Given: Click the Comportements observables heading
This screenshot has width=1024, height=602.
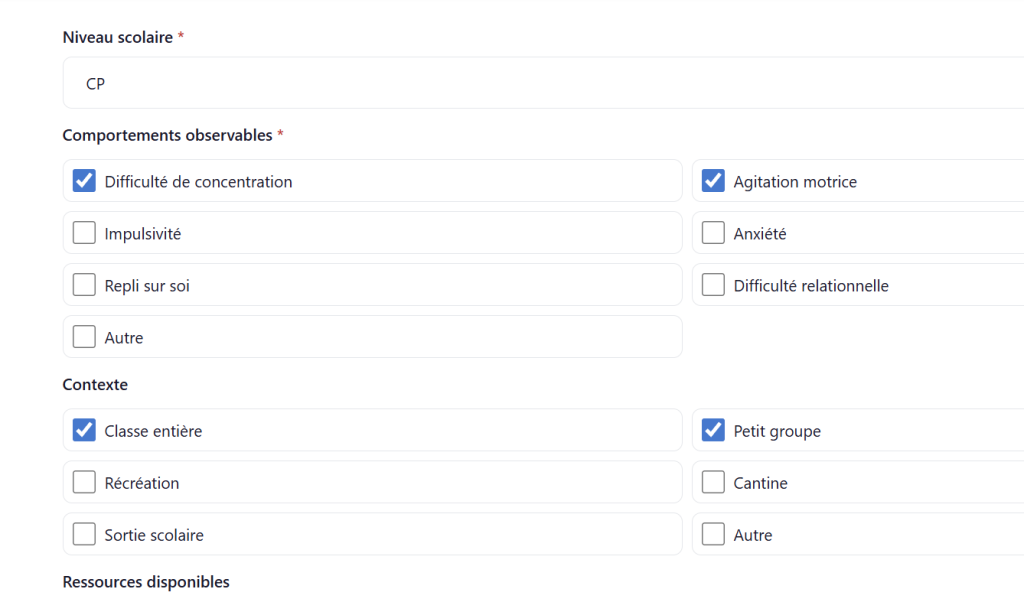Looking at the screenshot, I should pos(167,135).
